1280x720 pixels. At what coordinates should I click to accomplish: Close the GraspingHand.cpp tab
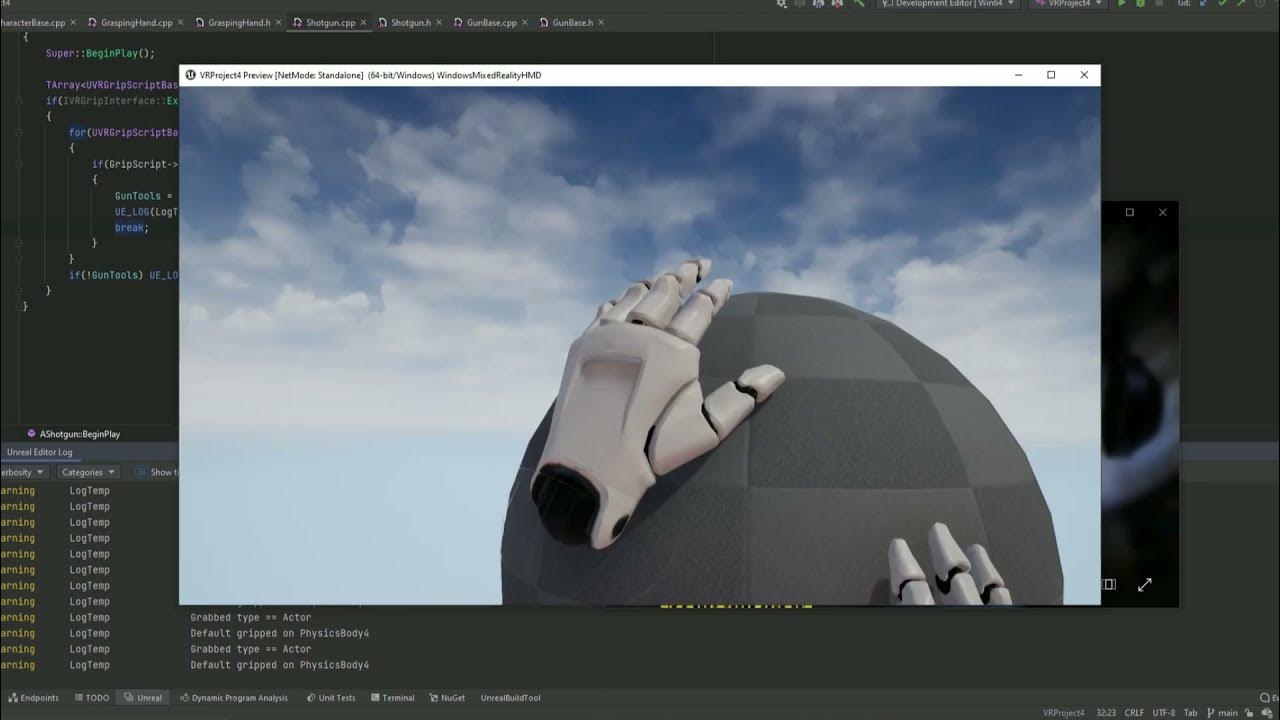(x=179, y=22)
